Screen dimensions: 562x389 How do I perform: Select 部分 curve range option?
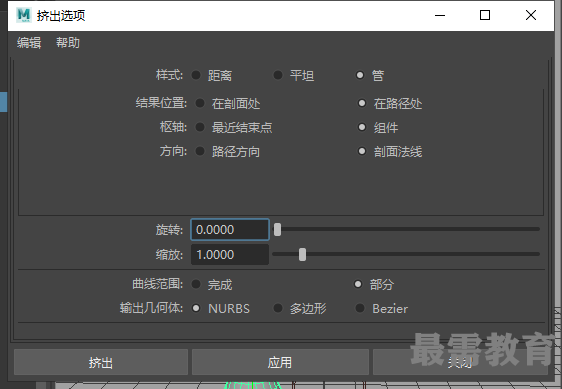coord(358,284)
